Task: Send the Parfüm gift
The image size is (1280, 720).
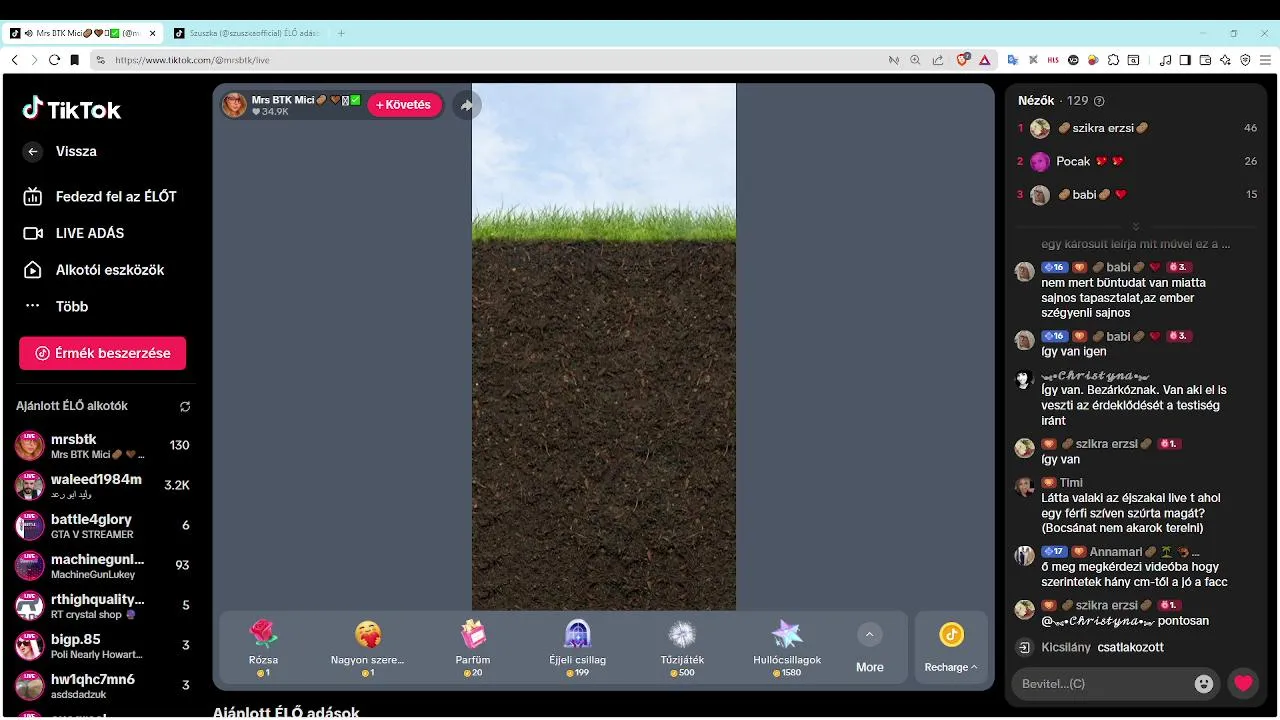Action: pyautogui.click(x=473, y=647)
